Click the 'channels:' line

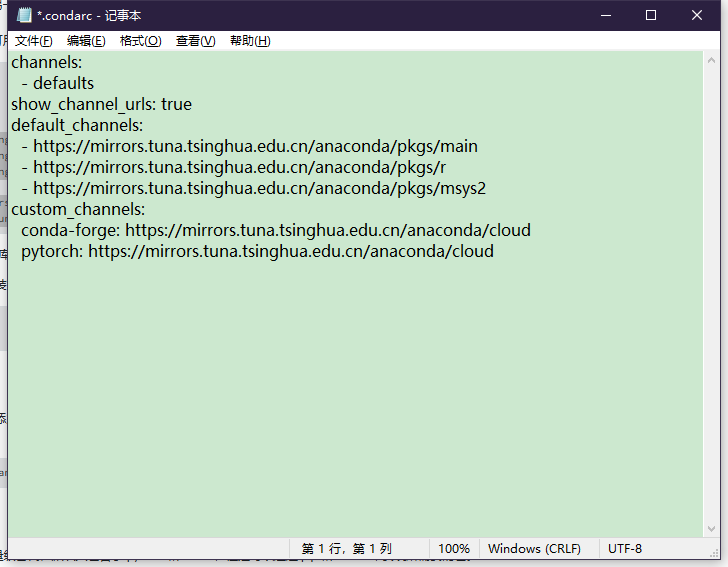tap(46, 62)
